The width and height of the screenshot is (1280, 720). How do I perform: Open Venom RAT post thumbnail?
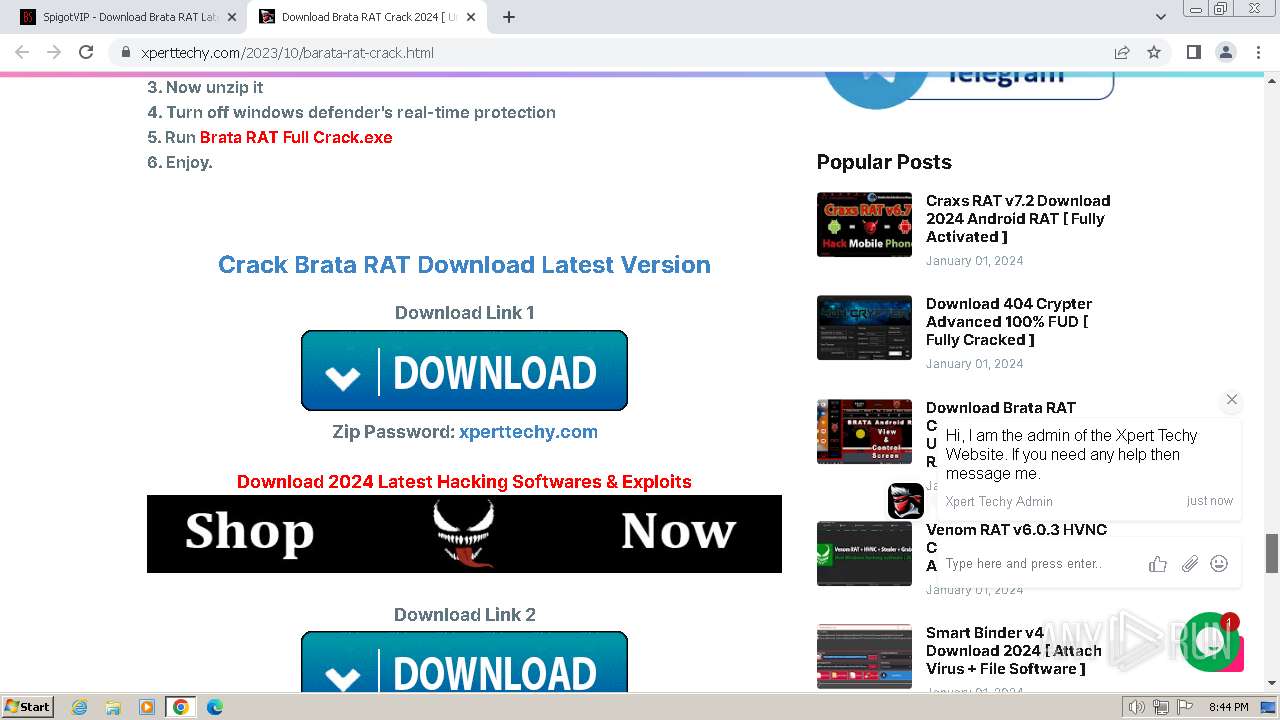point(864,553)
